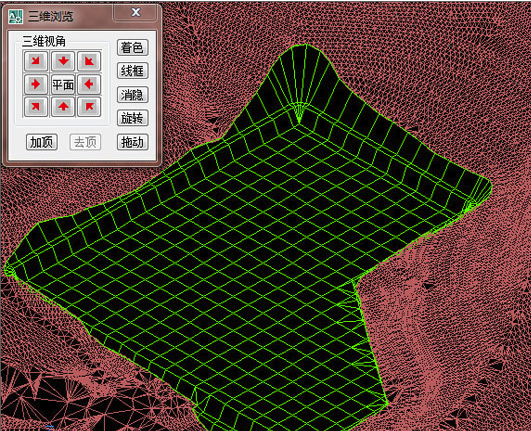The width and height of the screenshot is (531, 431).
Task: Enable 消隐 hidden-line mode
Action: click(132, 94)
